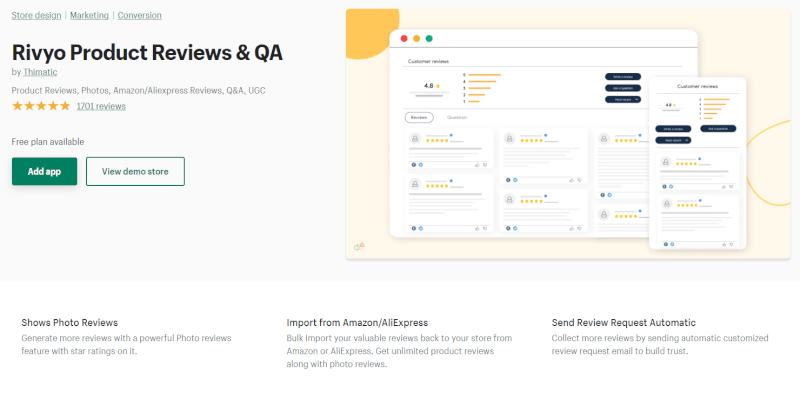
Task: Click 'Collect more reviews by sending' description
Action: 660,344
